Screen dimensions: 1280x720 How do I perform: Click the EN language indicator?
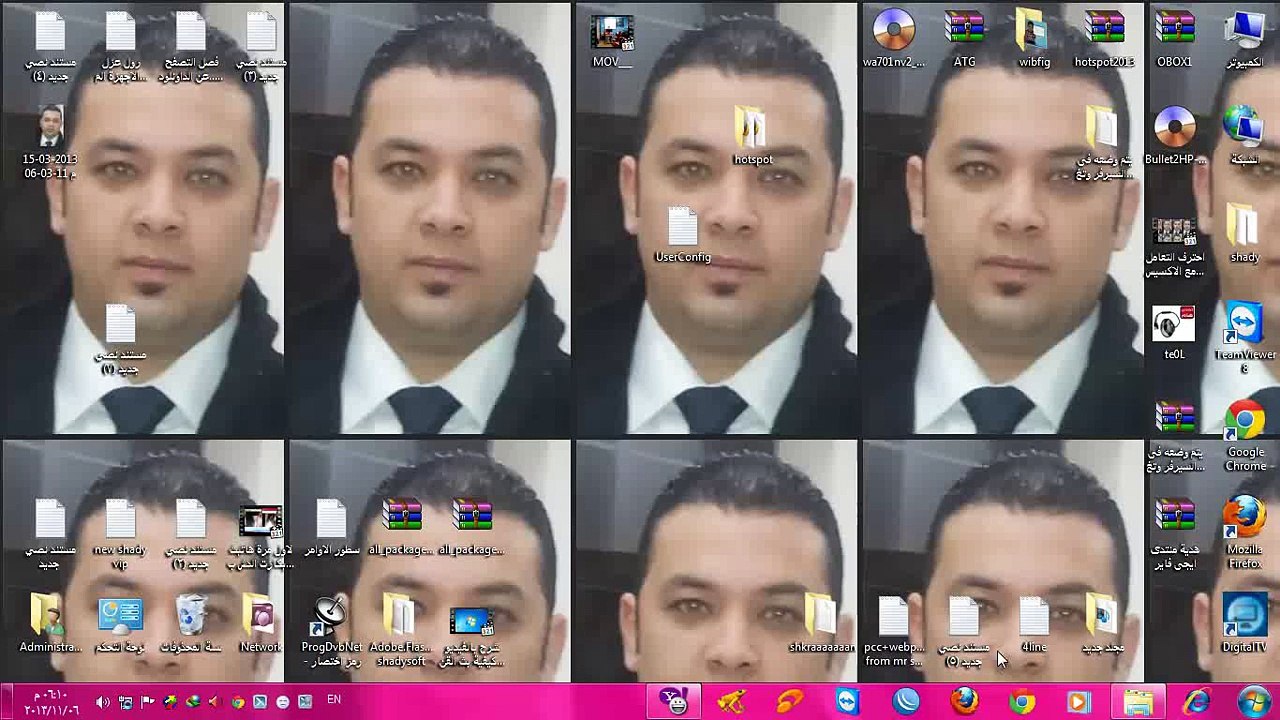(334, 700)
